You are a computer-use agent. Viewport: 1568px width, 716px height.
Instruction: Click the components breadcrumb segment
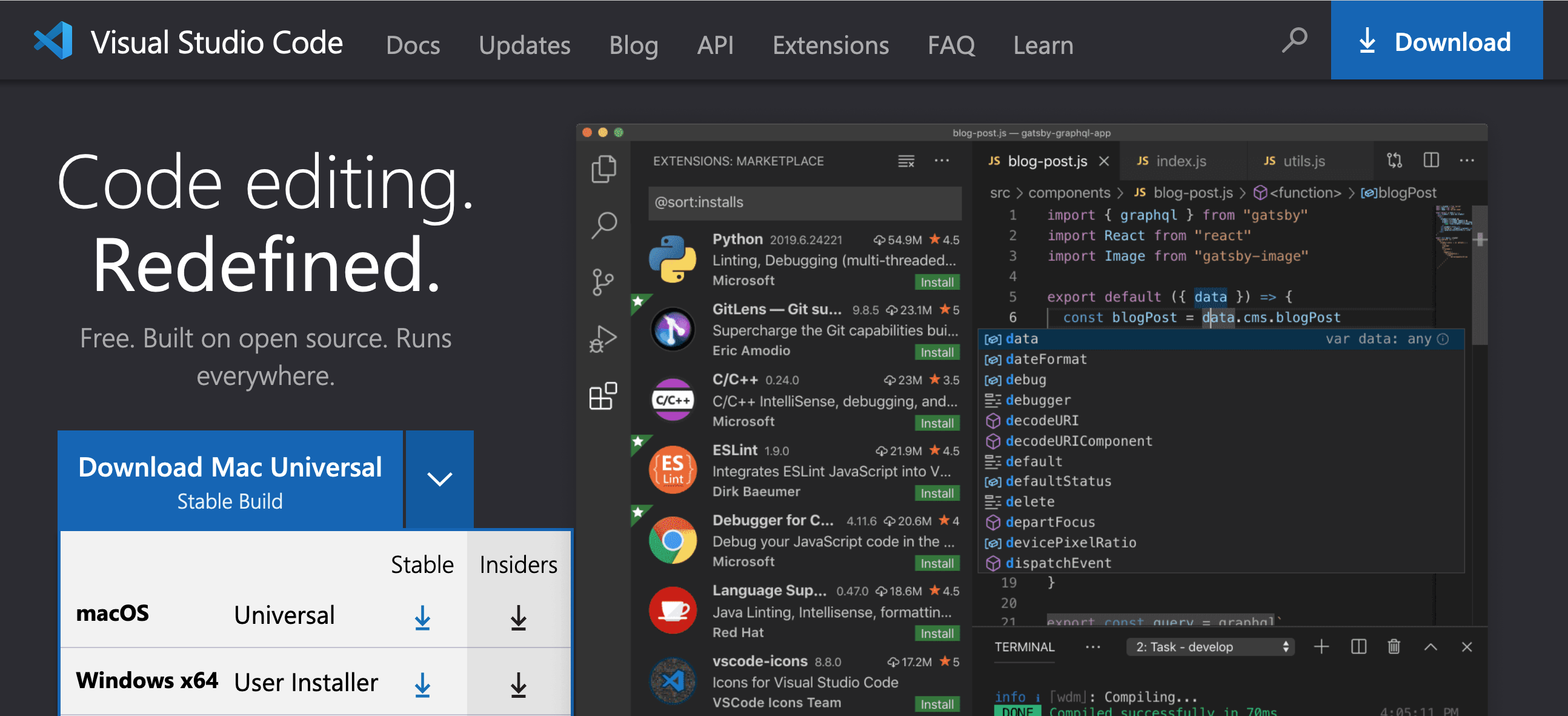coord(1069,192)
